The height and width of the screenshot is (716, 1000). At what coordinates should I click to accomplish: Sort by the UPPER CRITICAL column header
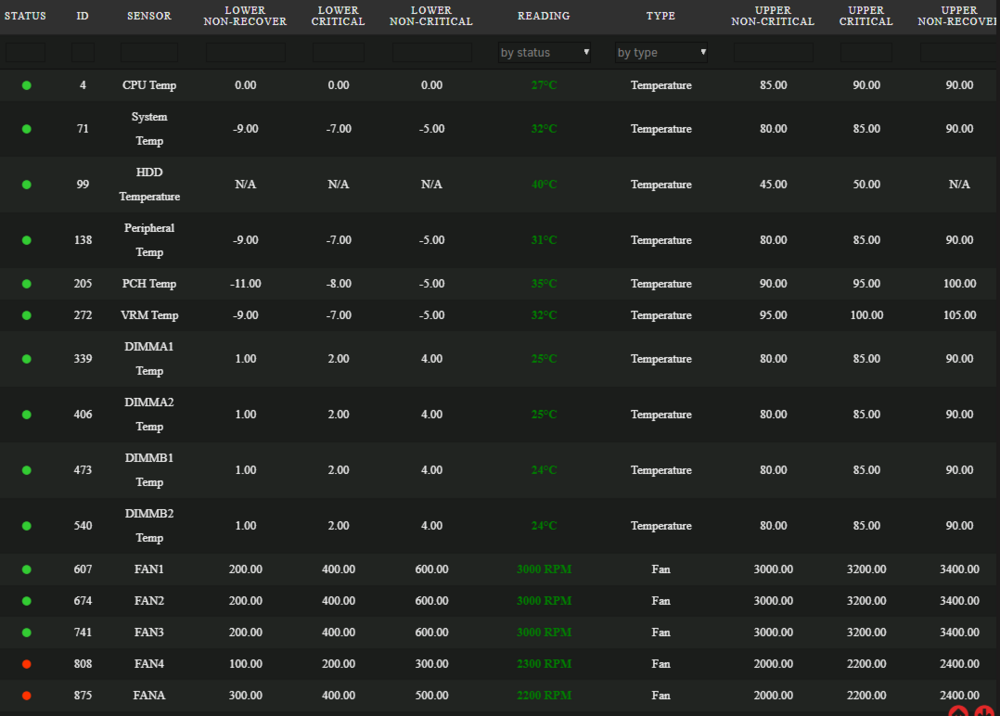click(x=866, y=16)
